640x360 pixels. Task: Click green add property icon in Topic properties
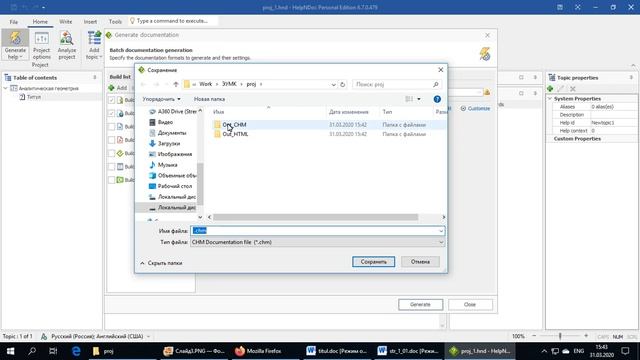coord(550,89)
